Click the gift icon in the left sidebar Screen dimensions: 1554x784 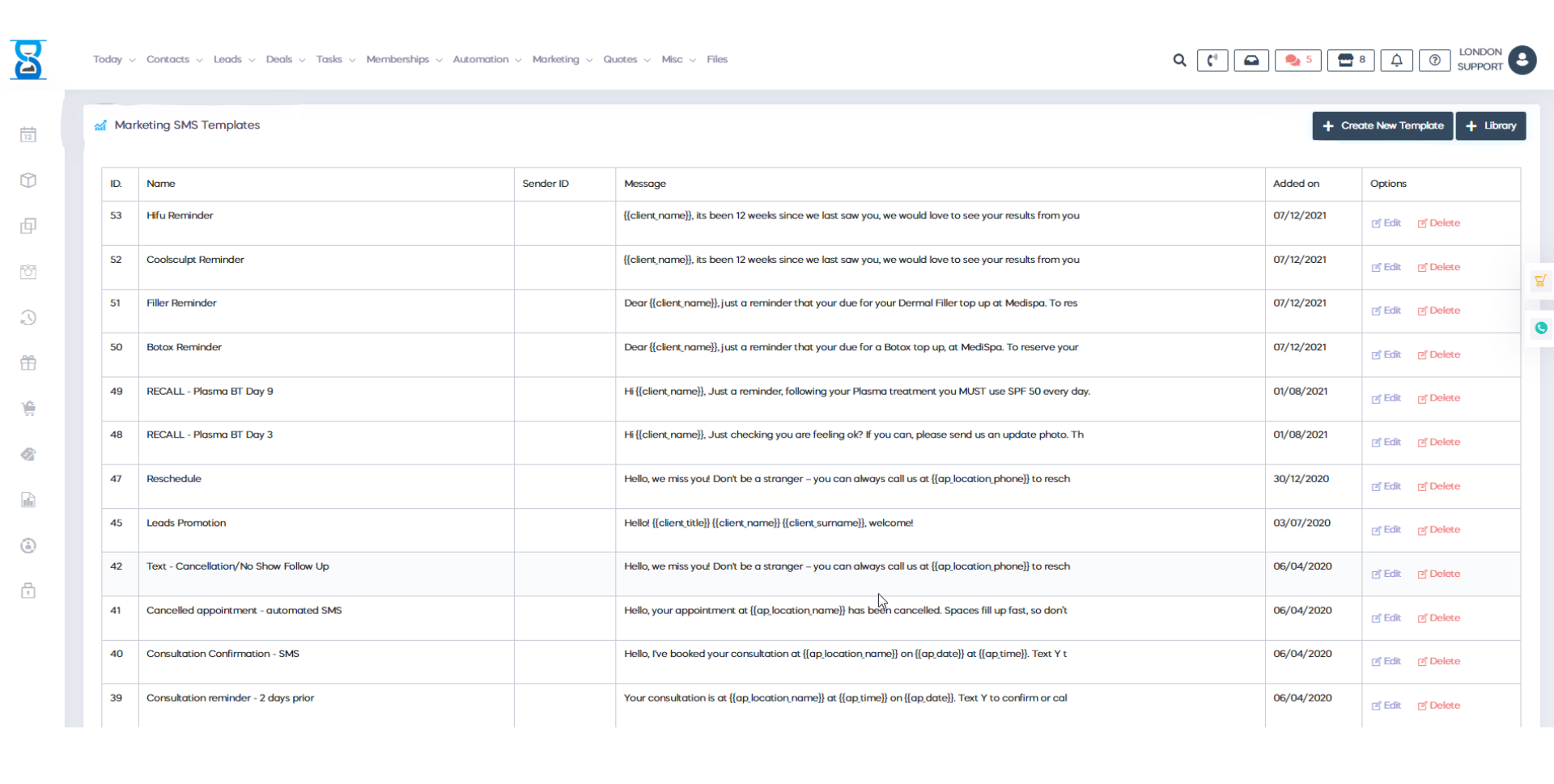(28, 362)
